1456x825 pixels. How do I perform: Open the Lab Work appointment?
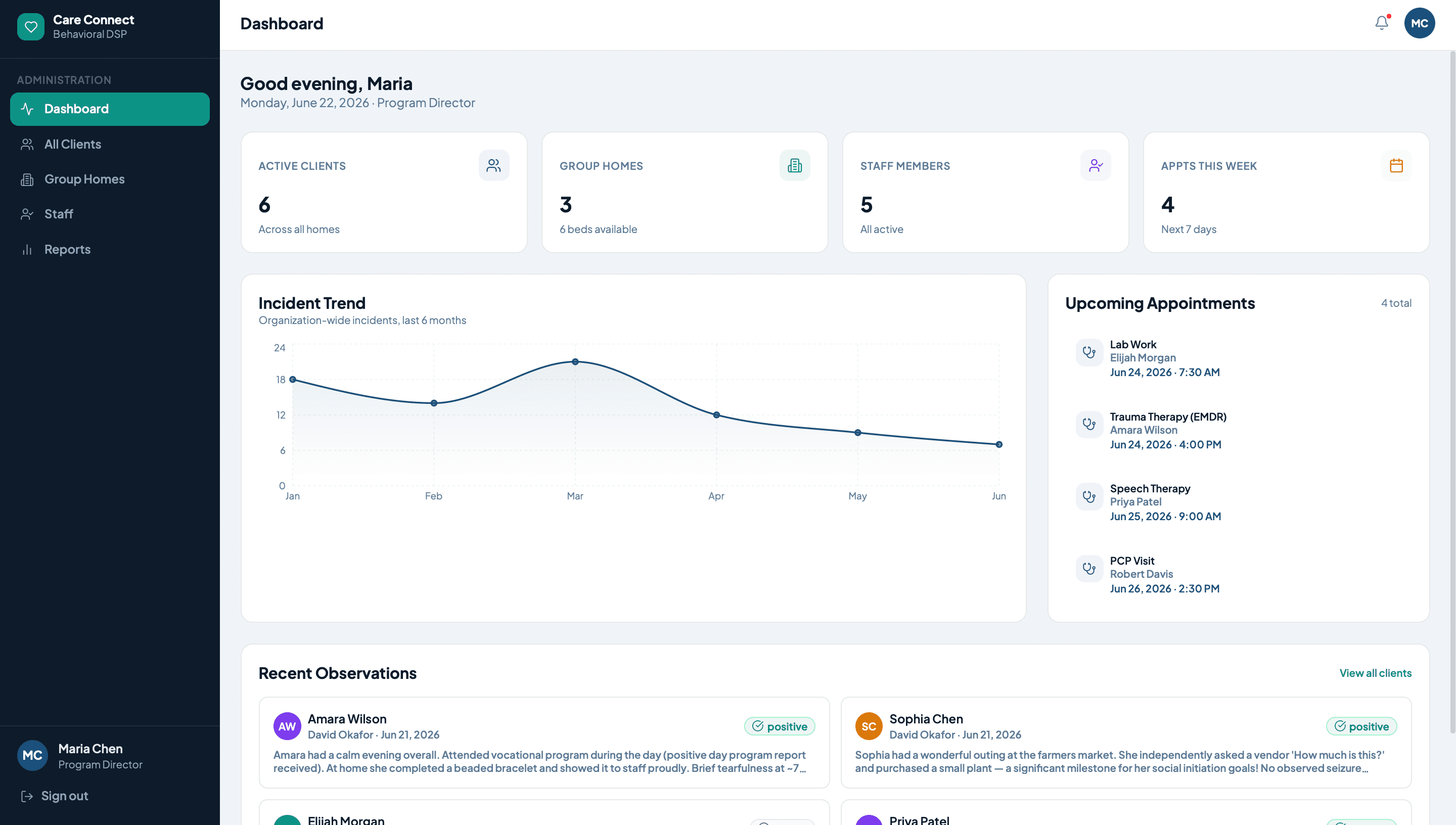1239,359
